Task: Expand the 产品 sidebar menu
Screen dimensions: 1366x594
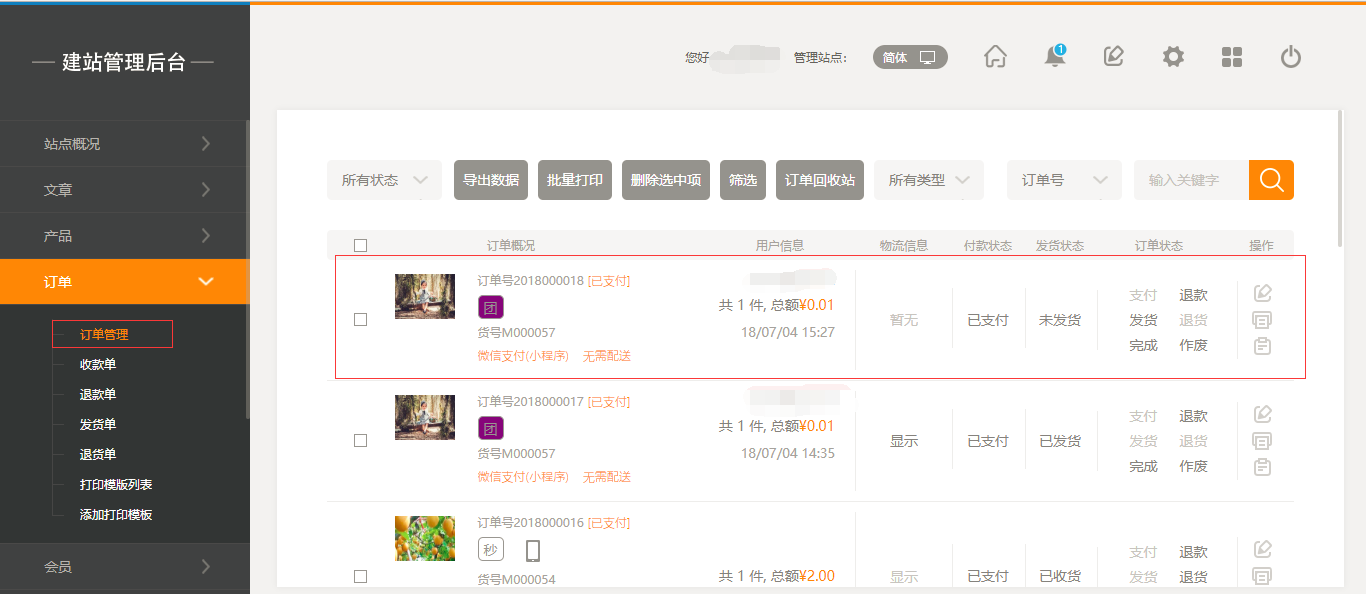Action: coord(124,236)
